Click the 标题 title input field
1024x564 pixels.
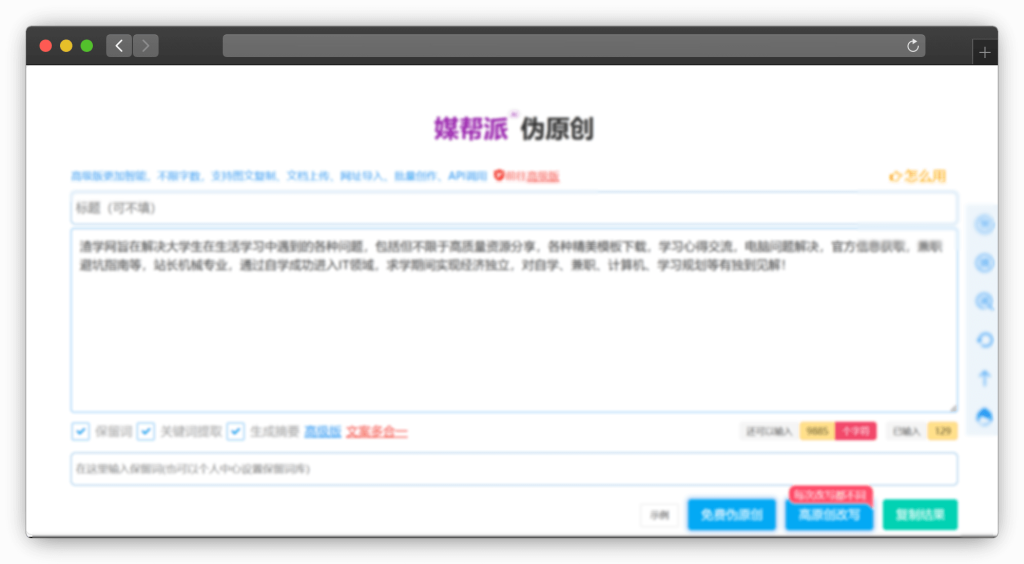tap(513, 208)
